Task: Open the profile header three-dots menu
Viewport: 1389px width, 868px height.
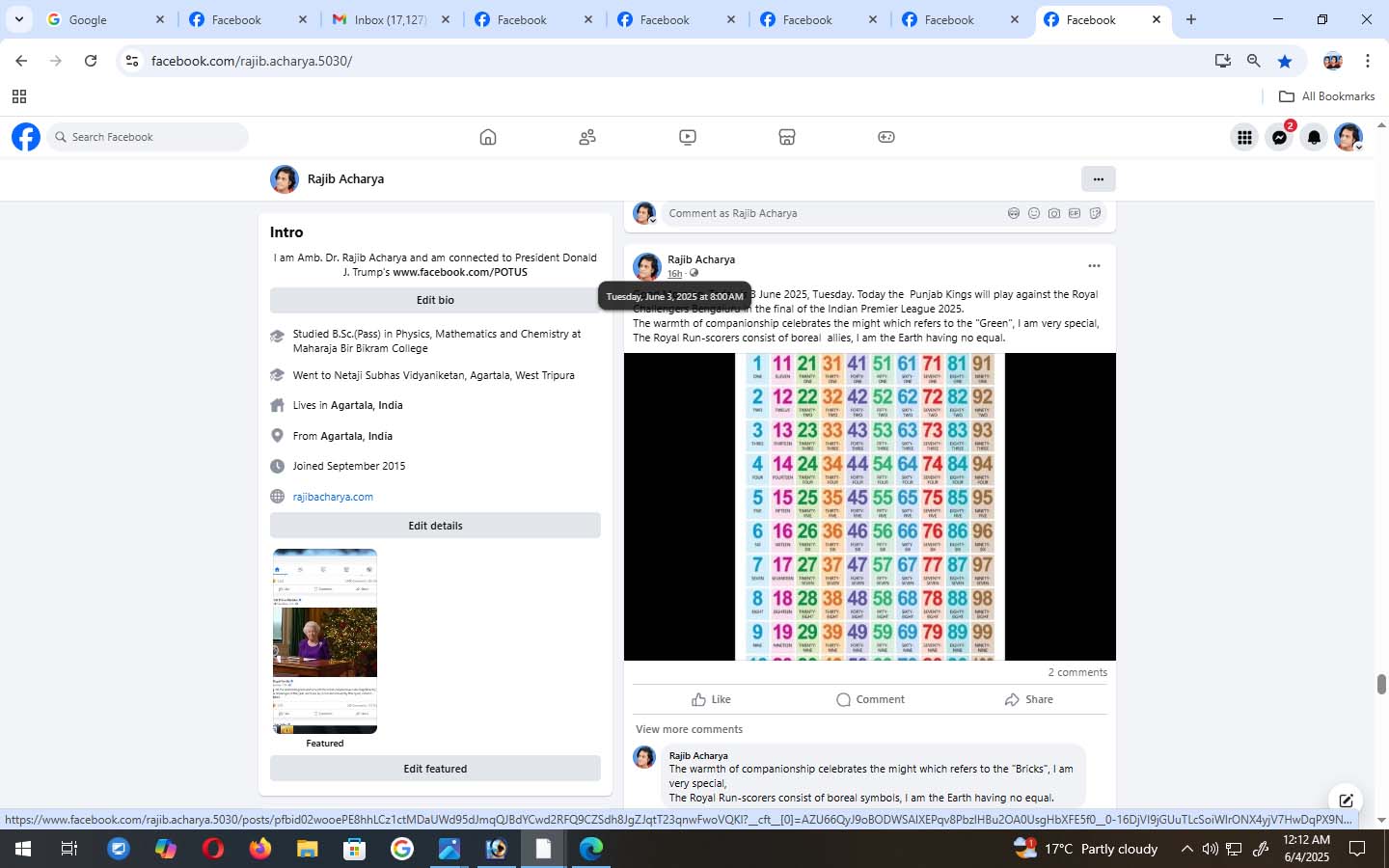Action: pyautogui.click(x=1098, y=178)
